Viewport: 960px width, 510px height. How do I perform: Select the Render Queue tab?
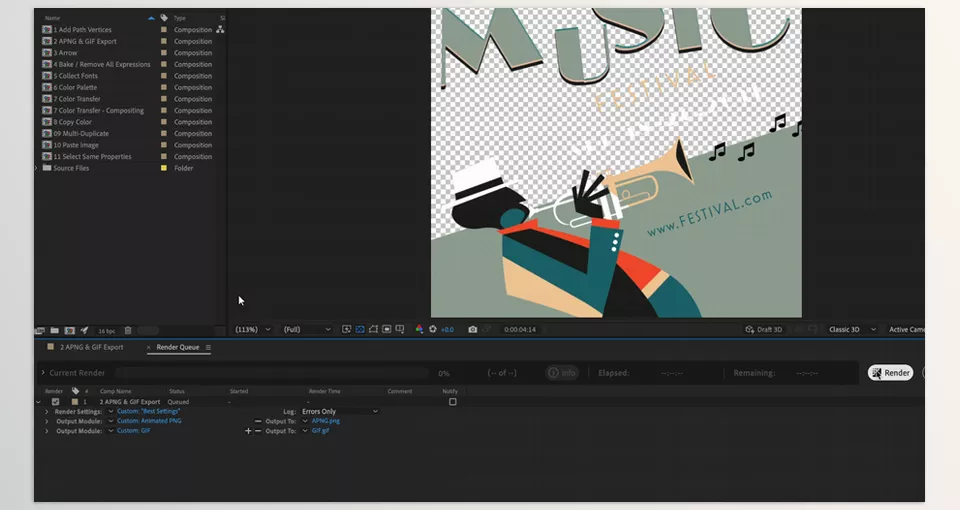178,347
